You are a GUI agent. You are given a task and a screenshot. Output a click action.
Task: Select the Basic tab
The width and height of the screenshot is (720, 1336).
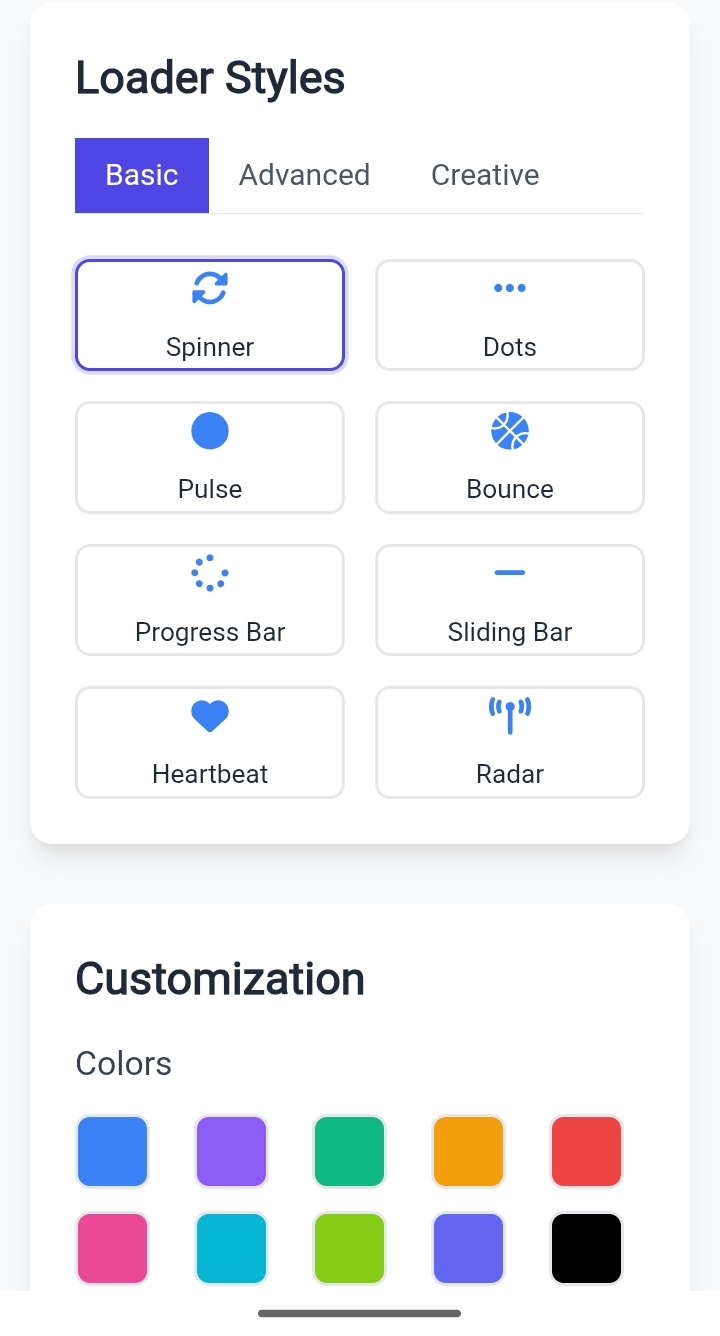pyautogui.click(x=142, y=175)
